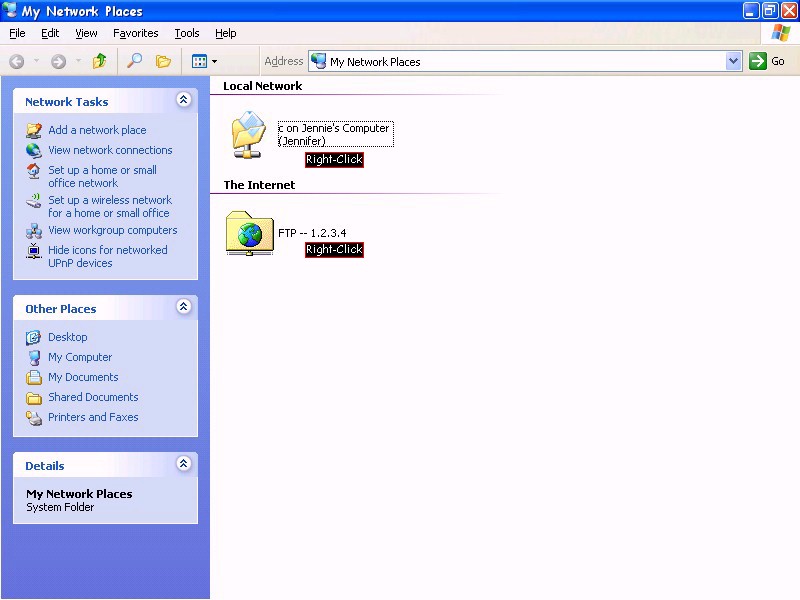Click The Internet group header
Viewport: 800px width, 600px height.
click(259, 185)
